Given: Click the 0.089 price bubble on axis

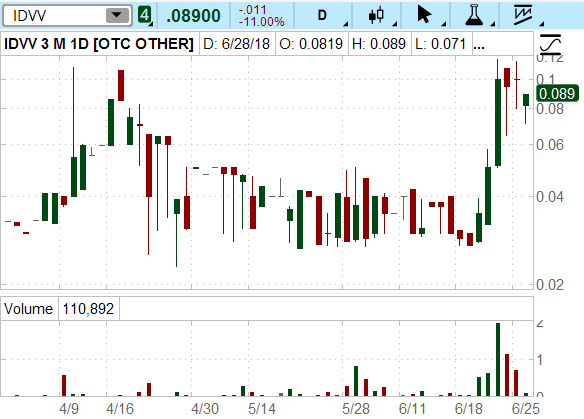Looking at the screenshot, I should 557,93.
